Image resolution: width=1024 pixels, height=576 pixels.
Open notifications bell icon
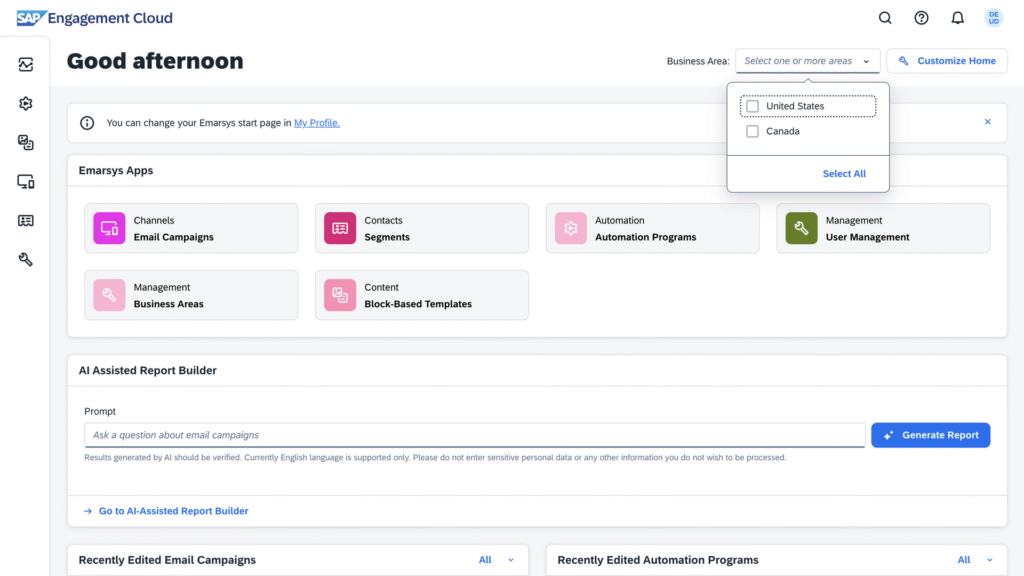957,18
